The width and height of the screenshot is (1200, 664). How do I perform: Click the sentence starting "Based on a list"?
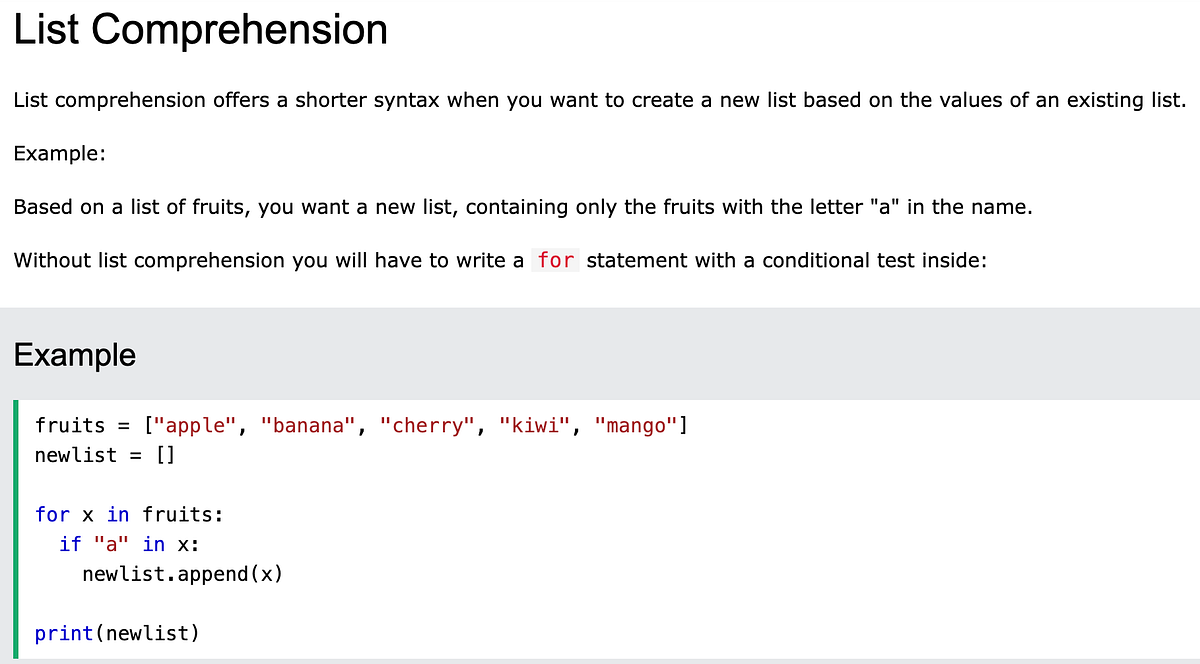point(522,207)
